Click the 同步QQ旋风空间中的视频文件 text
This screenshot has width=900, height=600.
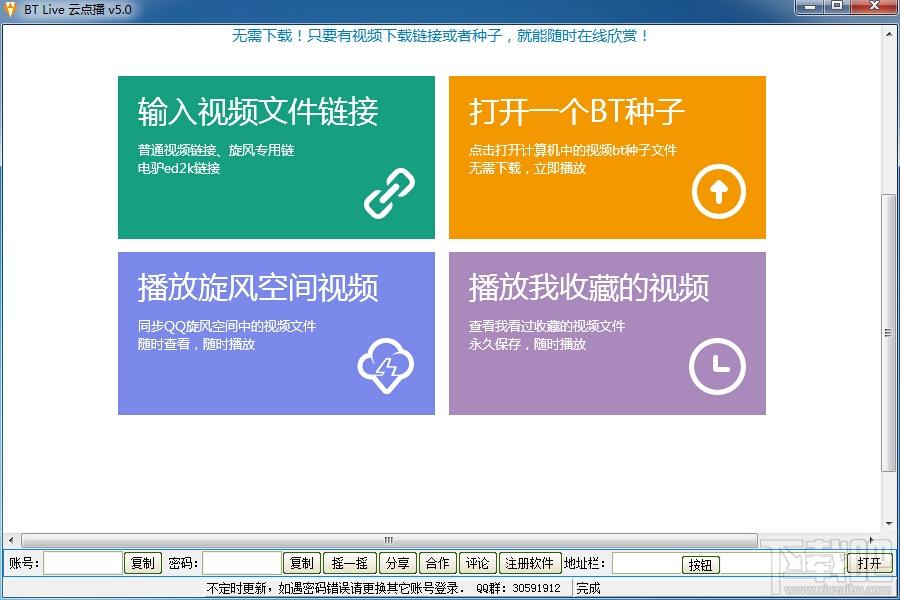[x=227, y=326]
